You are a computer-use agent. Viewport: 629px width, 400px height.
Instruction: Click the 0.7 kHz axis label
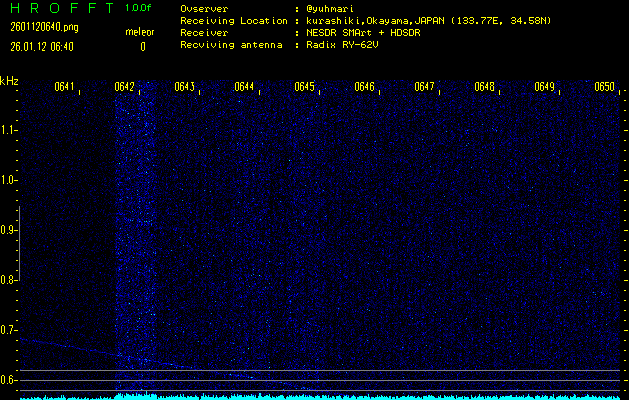tap(8, 330)
